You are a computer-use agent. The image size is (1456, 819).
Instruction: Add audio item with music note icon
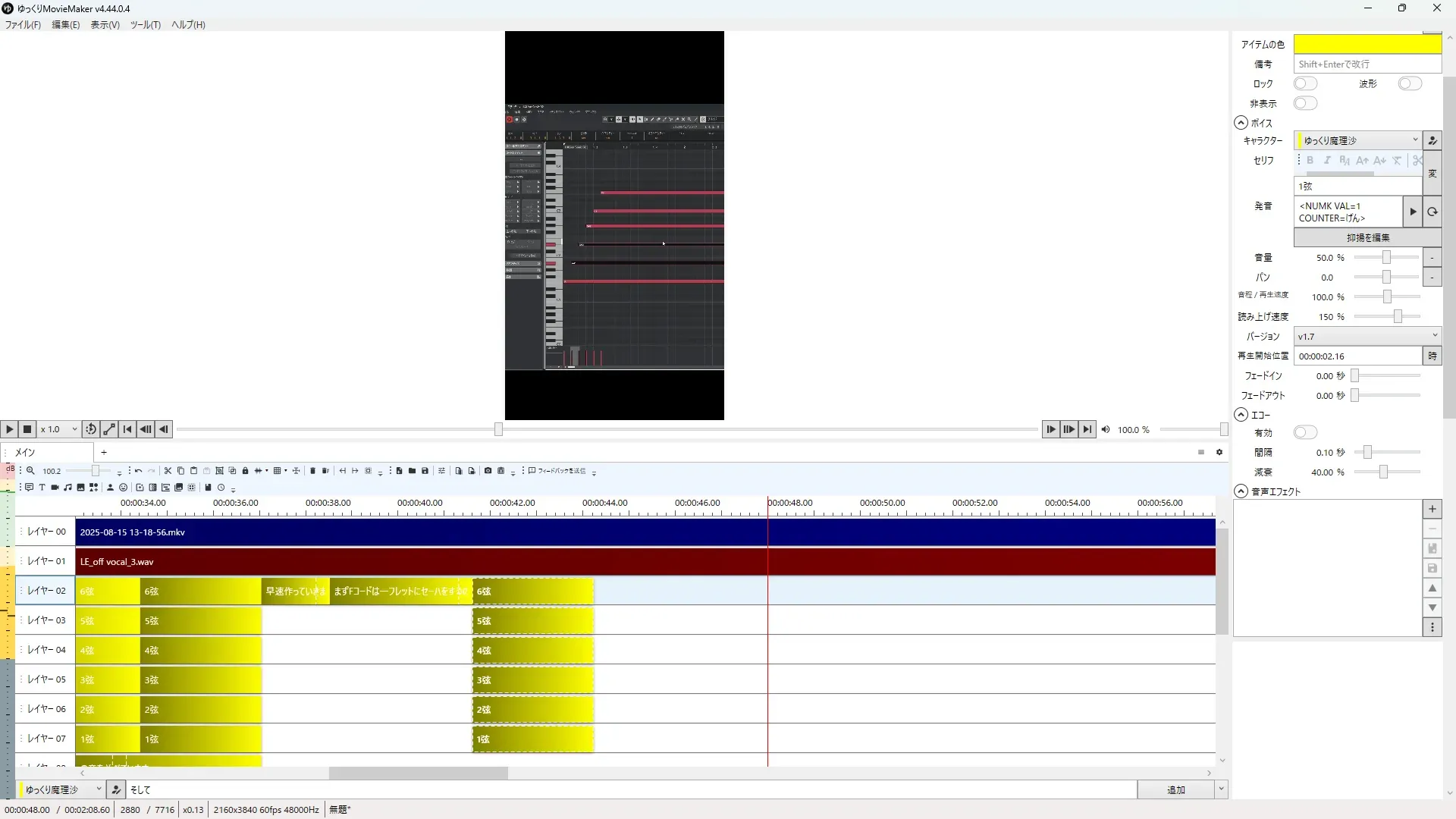point(67,488)
